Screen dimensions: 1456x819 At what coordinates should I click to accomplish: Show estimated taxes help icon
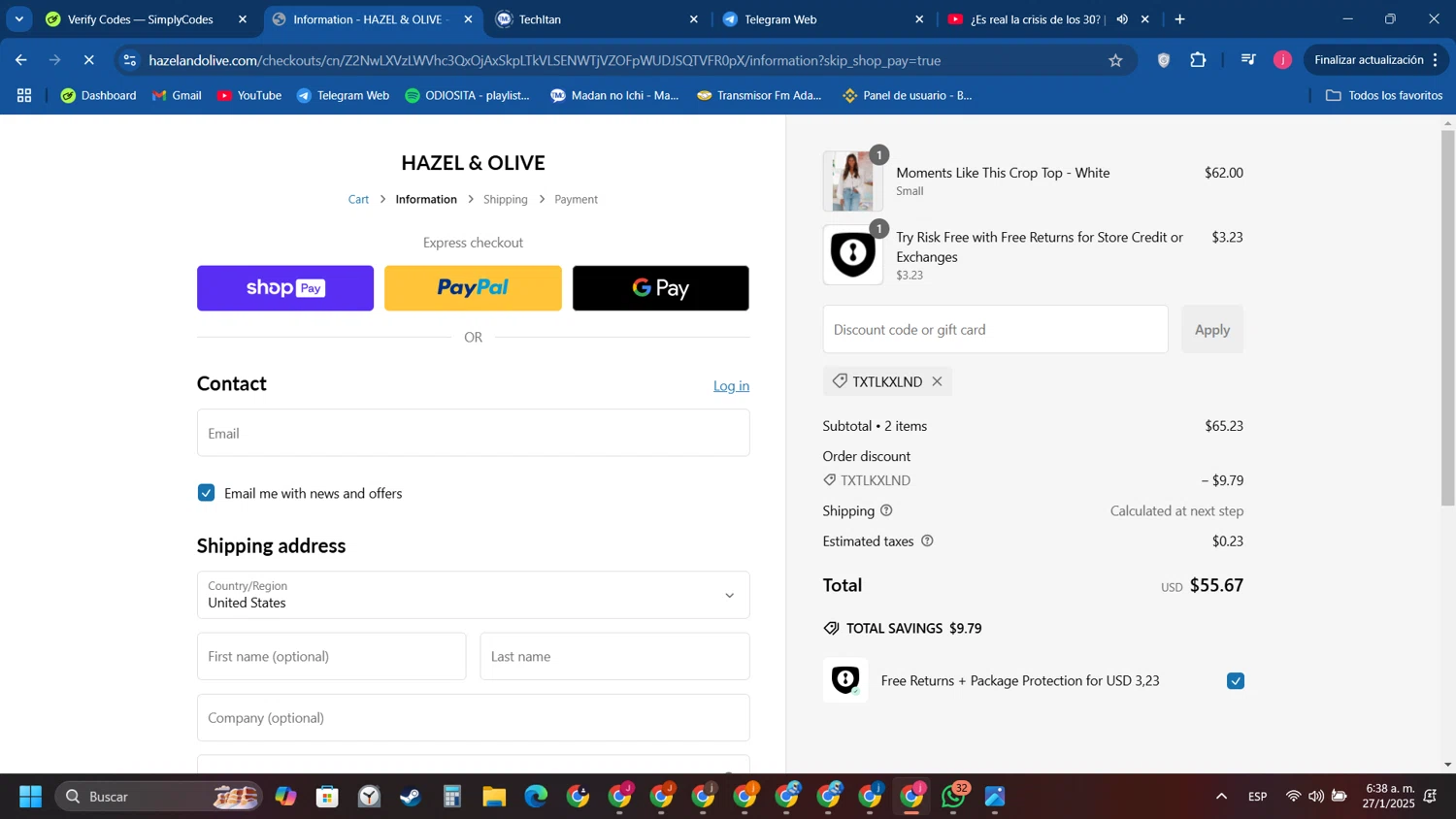(926, 541)
